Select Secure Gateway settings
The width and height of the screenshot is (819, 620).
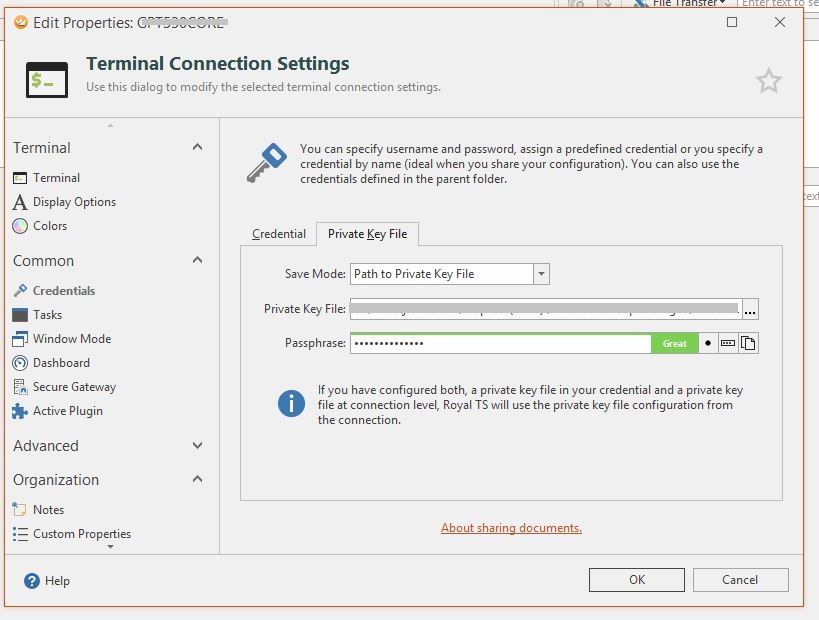(x=74, y=387)
